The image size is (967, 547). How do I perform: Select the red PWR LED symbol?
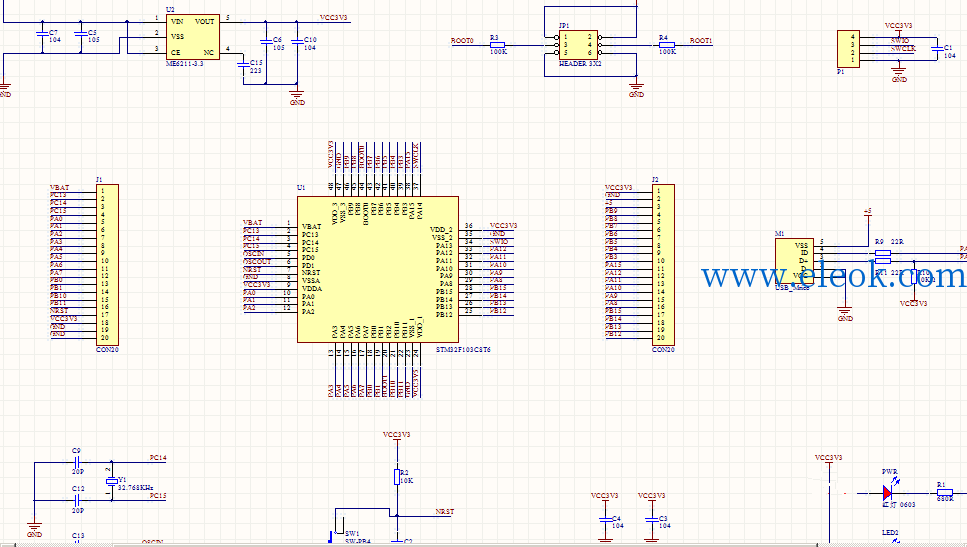(x=887, y=493)
